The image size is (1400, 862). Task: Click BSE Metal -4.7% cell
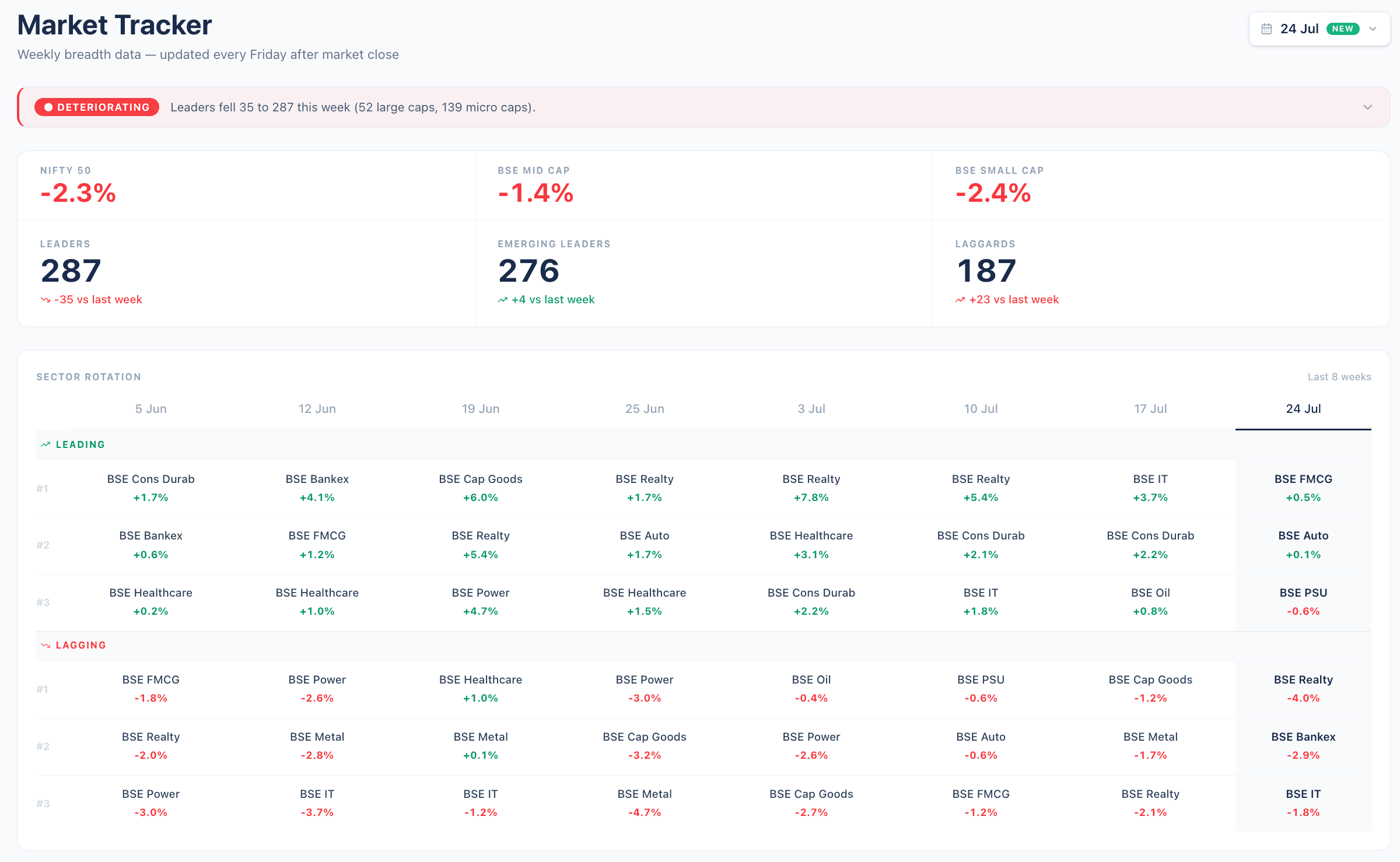tap(645, 803)
